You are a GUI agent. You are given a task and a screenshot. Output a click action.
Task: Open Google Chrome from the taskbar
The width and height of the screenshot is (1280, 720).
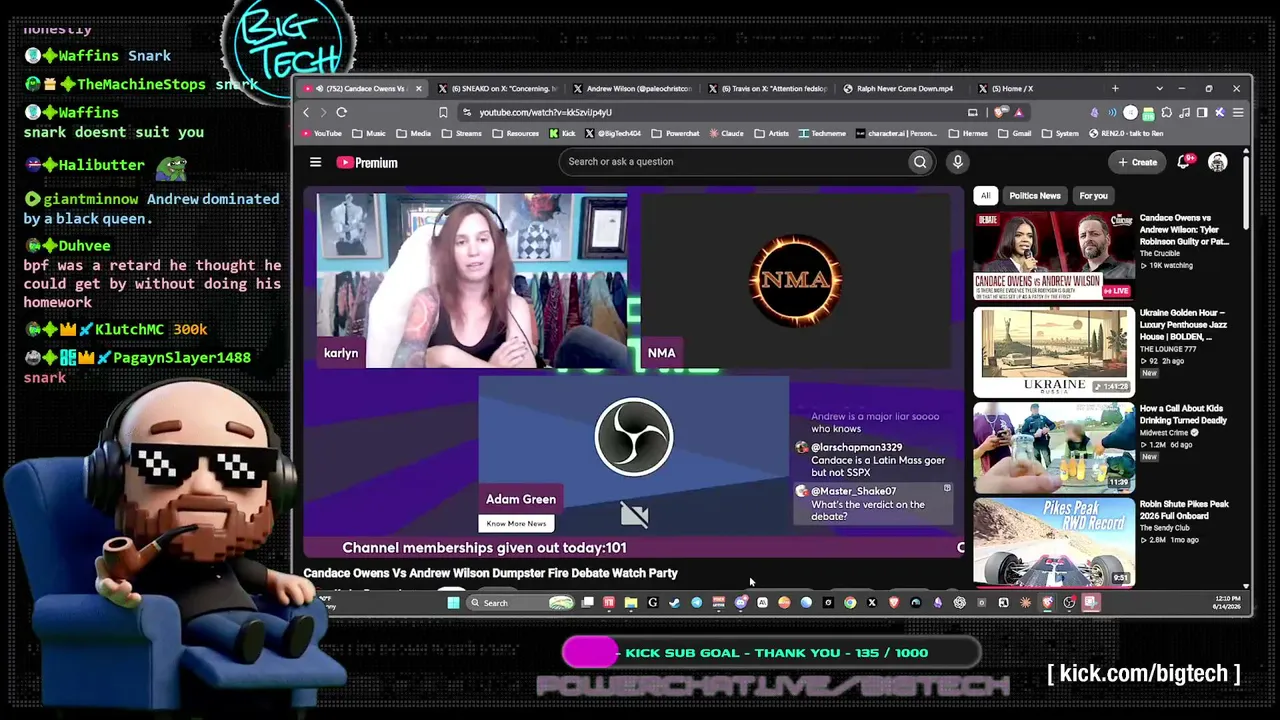(850, 603)
